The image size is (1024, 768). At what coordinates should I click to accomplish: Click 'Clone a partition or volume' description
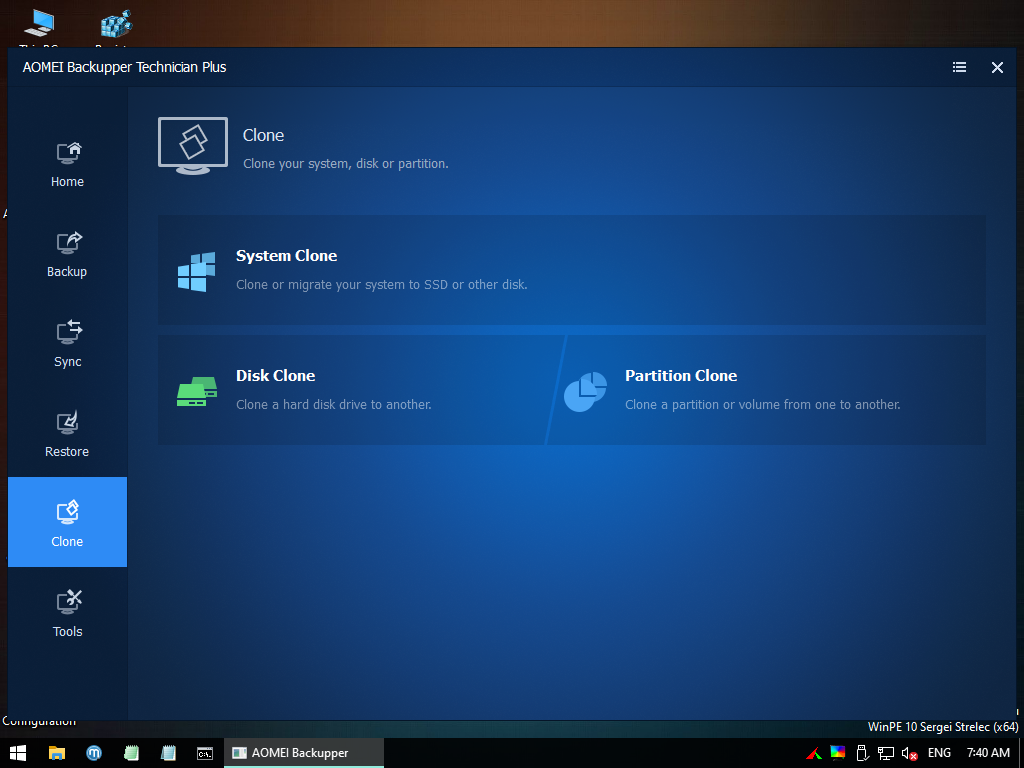point(762,405)
